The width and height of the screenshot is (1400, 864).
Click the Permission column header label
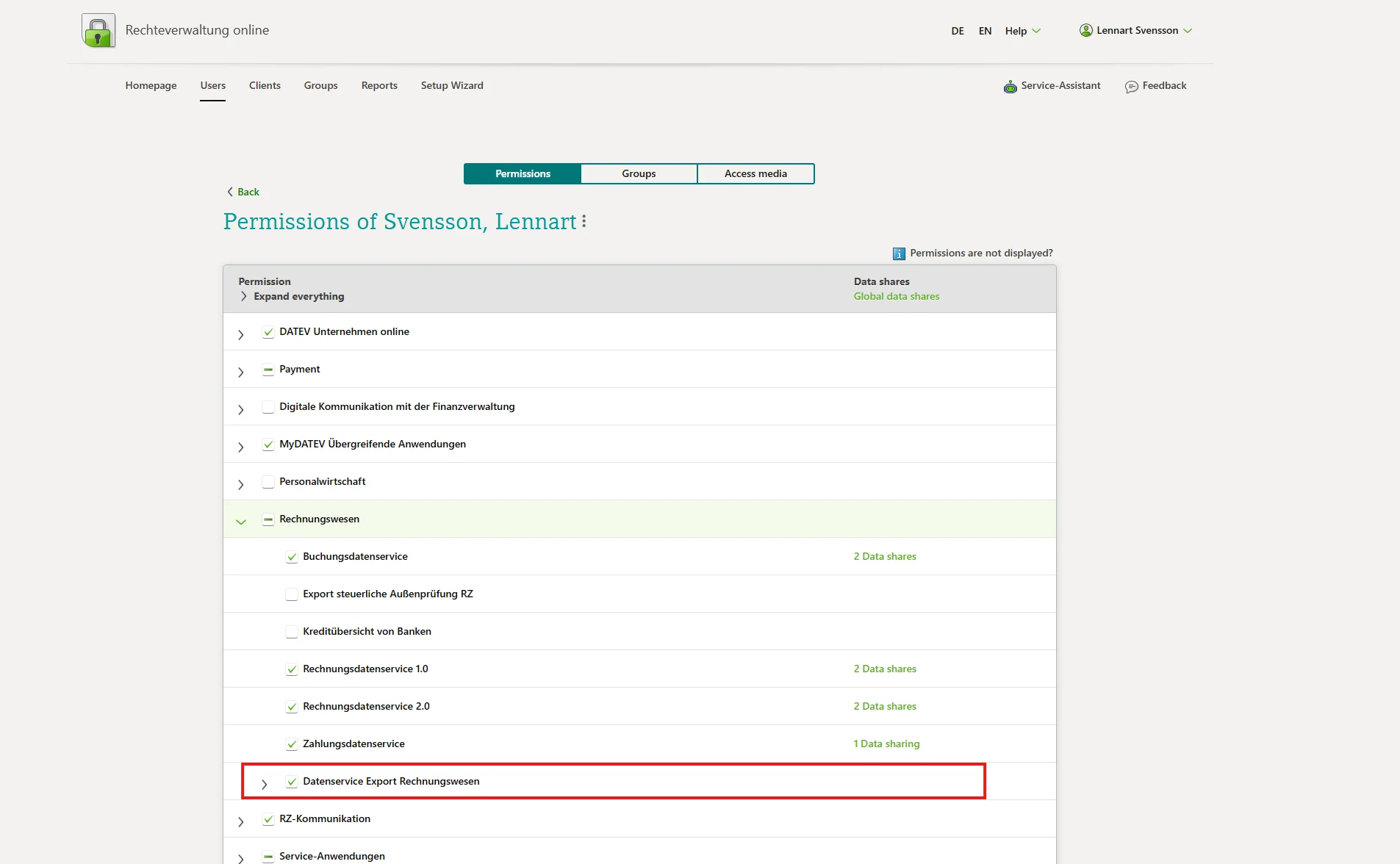click(265, 281)
